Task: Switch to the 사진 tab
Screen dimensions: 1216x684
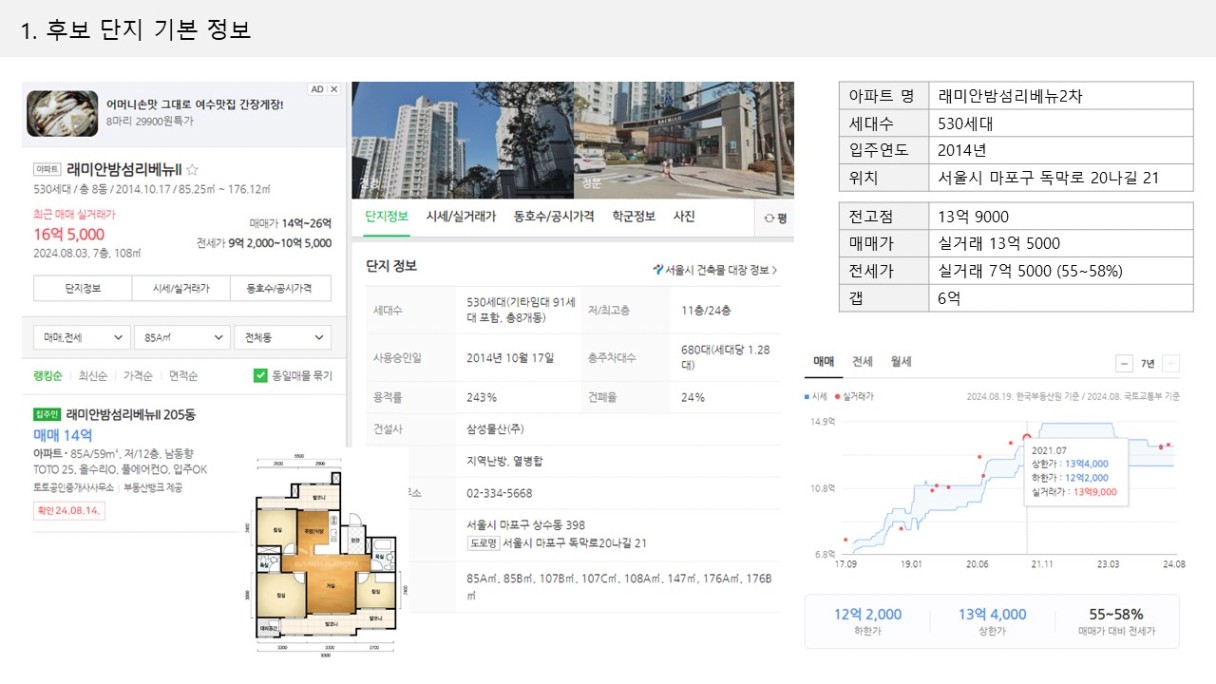Action: [x=684, y=217]
